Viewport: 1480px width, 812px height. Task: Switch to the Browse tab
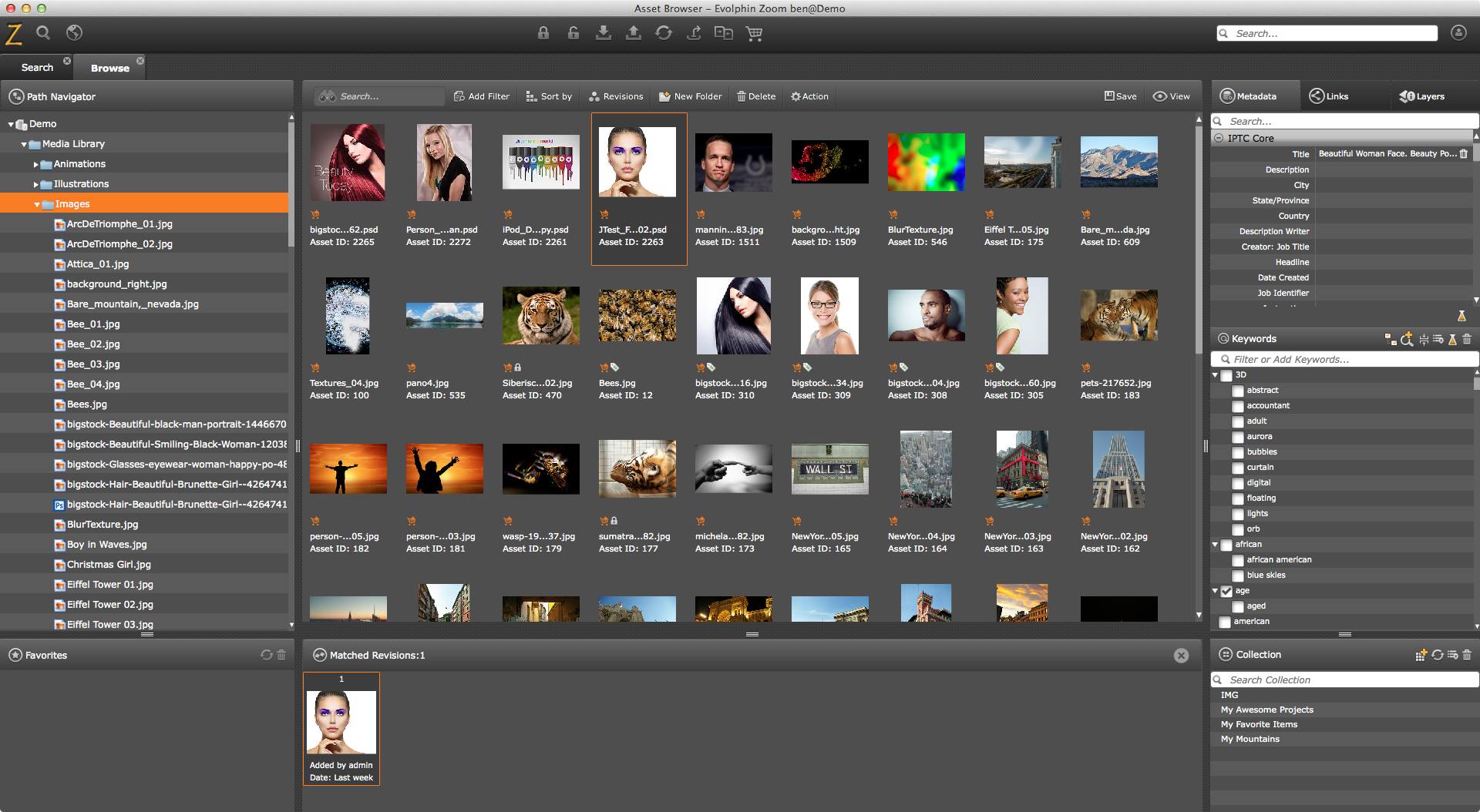[x=109, y=68]
